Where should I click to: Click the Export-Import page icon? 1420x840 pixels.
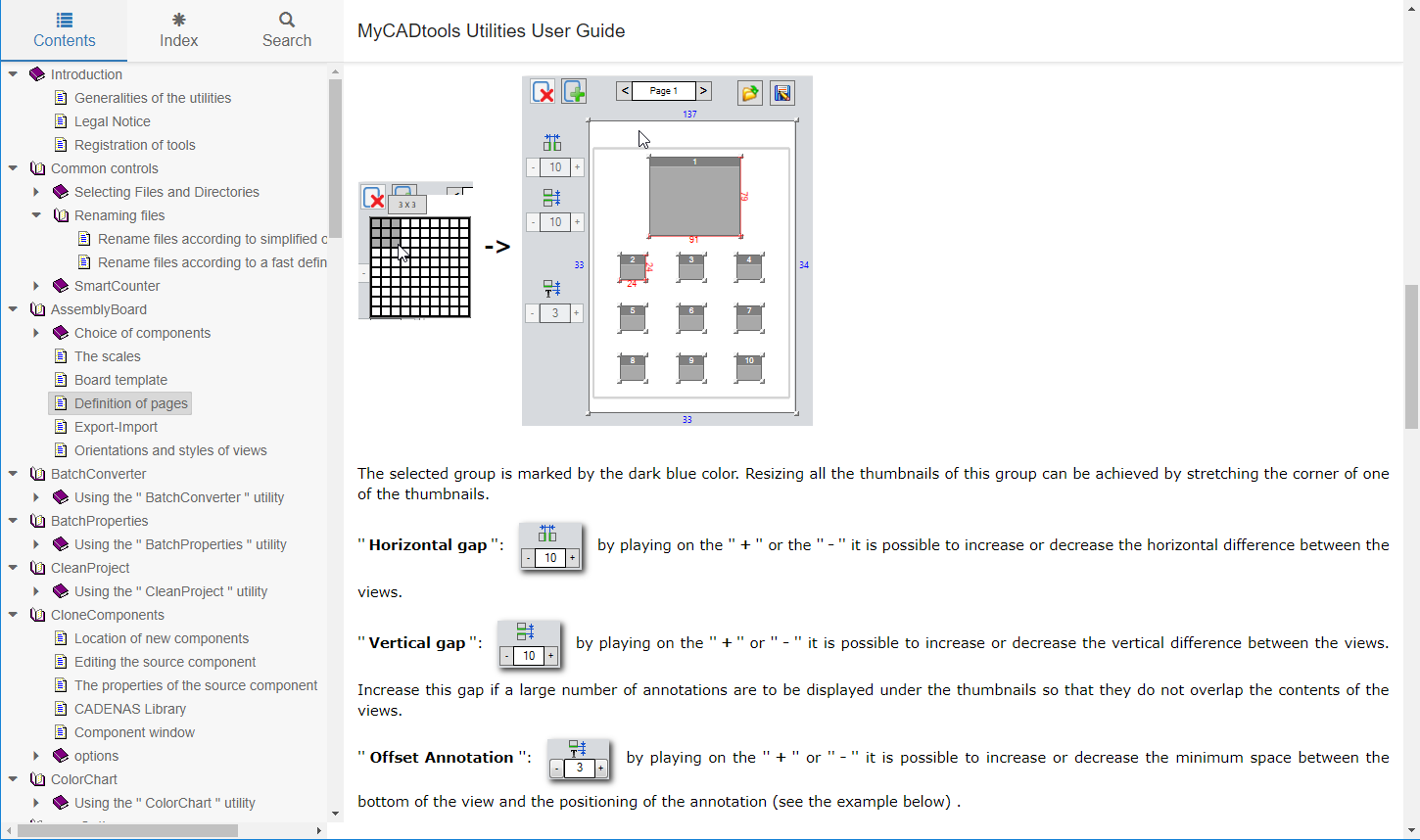click(x=61, y=427)
